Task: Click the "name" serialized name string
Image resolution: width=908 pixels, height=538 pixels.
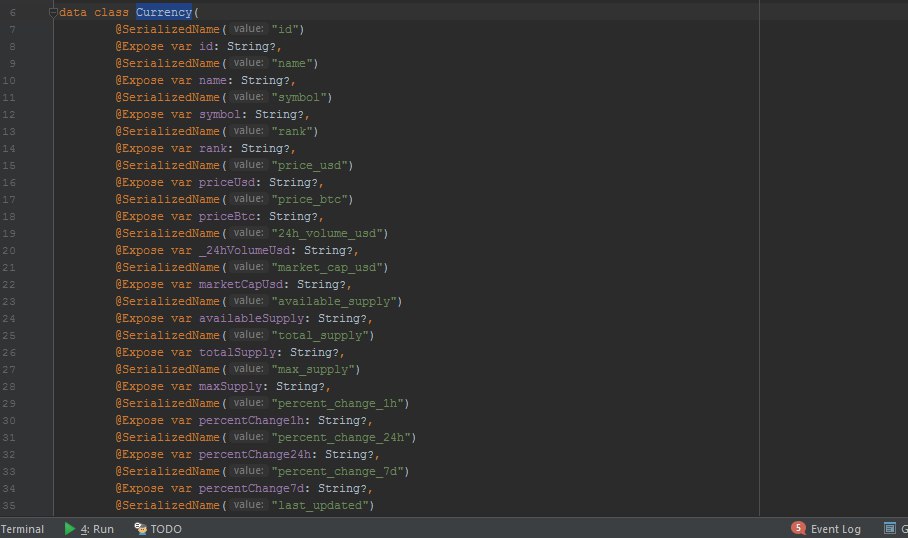Action: (x=291, y=63)
